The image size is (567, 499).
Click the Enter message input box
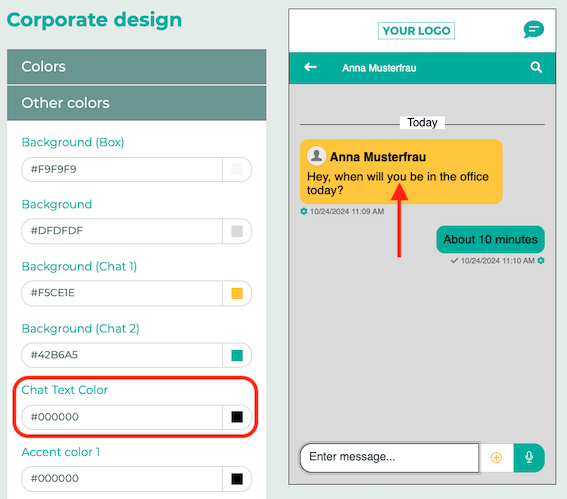(x=389, y=458)
